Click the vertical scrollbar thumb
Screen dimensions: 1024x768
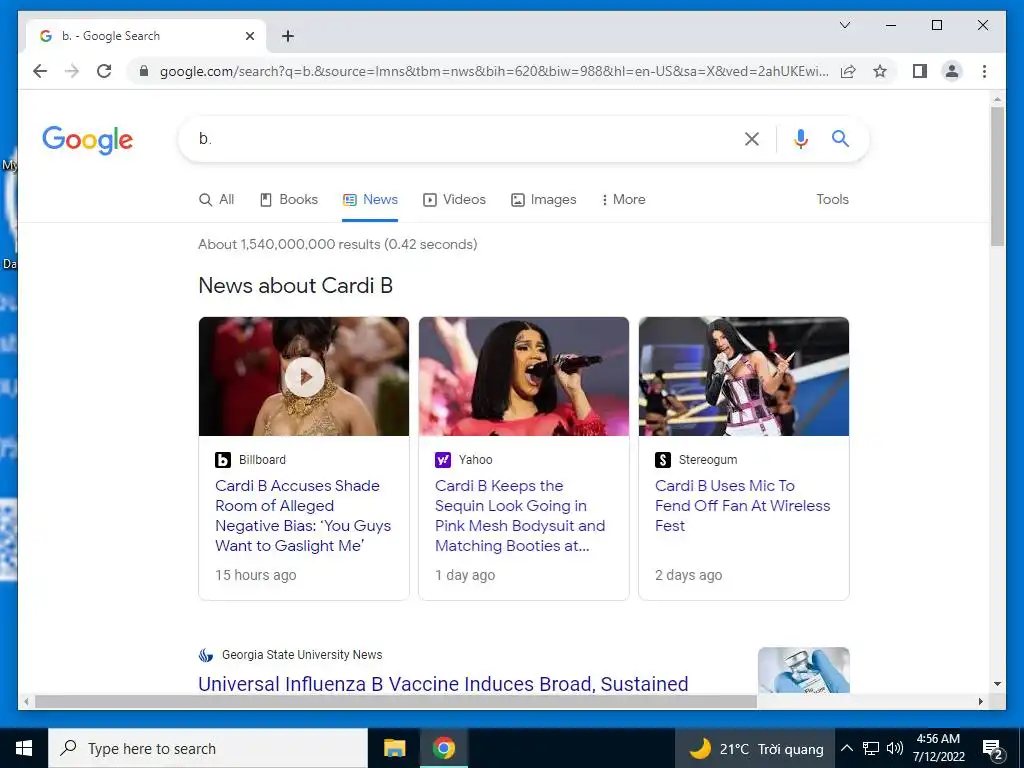pos(997,176)
